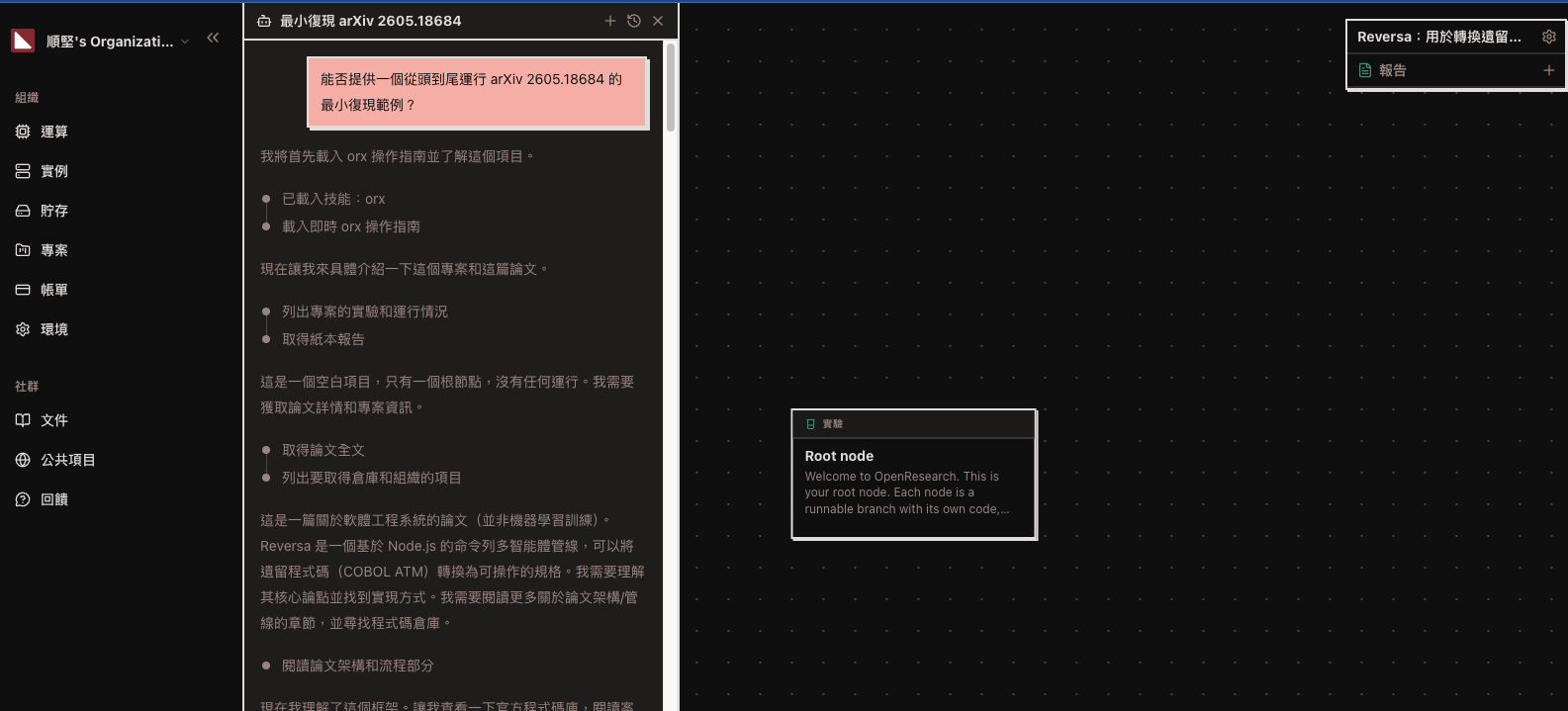
Task: Click step '已載入技能：orx'
Action: pyautogui.click(x=333, y=199)
